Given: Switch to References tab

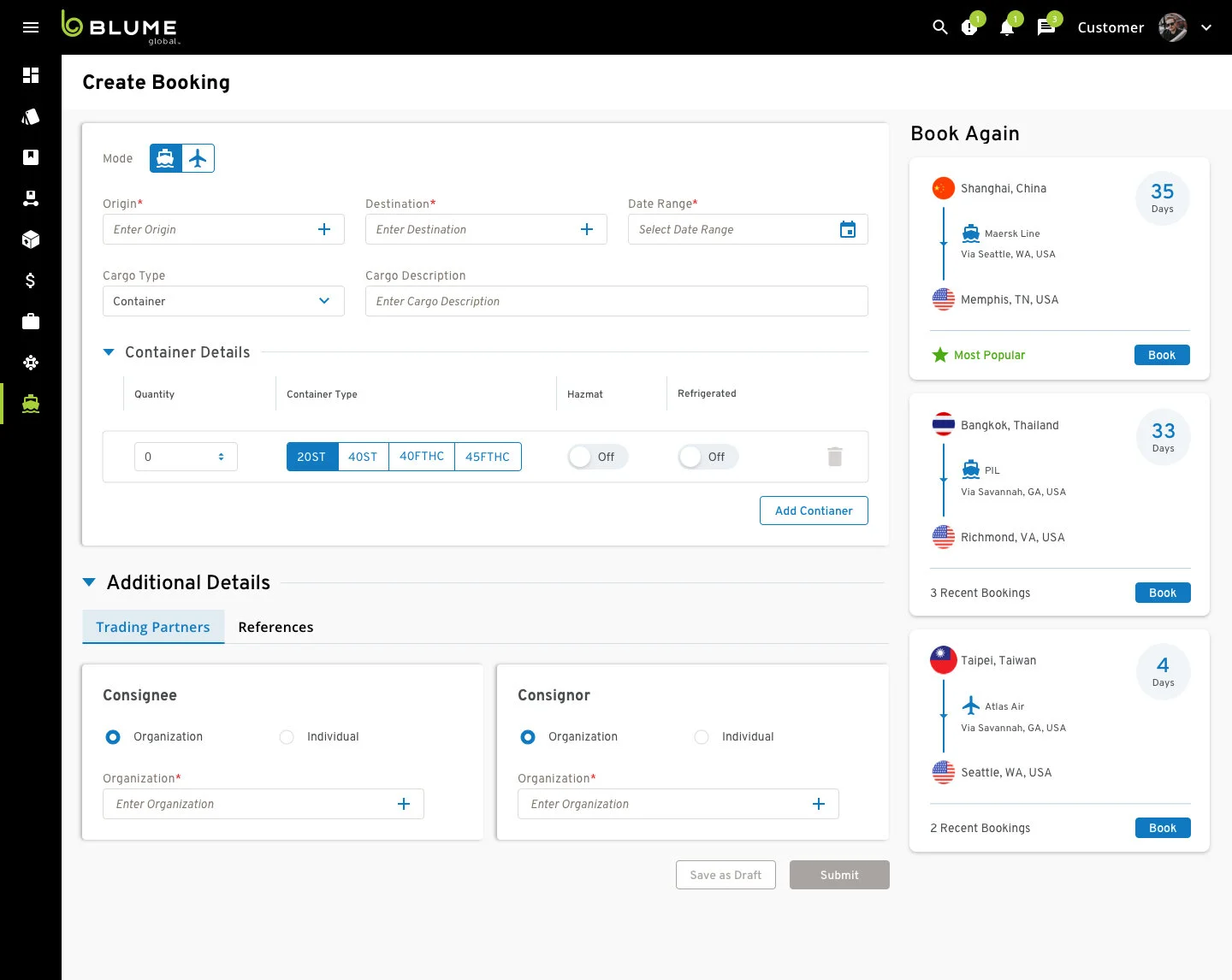Looking at the screenshot, I should (x=275, y=627).
